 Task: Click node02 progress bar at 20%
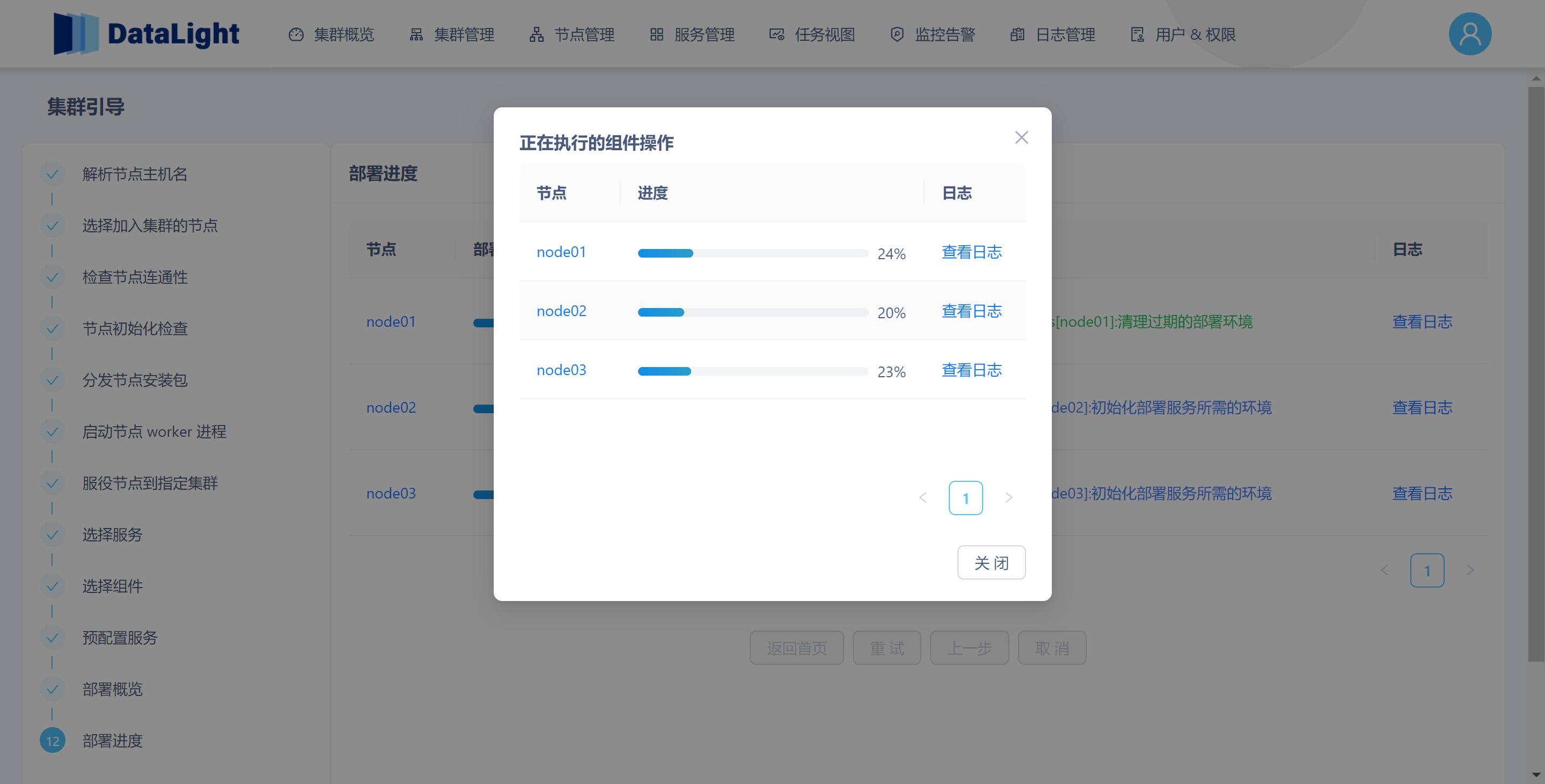point(753,312)
